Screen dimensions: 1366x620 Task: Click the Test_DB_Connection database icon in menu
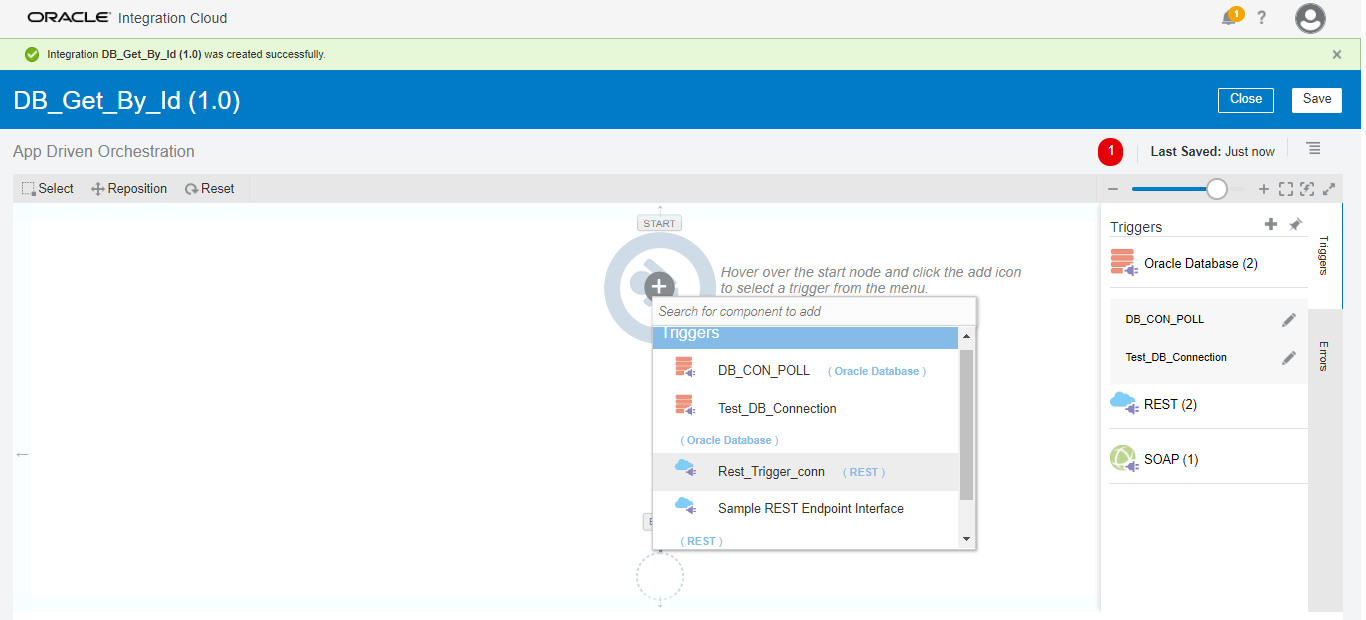coord(685,405)
